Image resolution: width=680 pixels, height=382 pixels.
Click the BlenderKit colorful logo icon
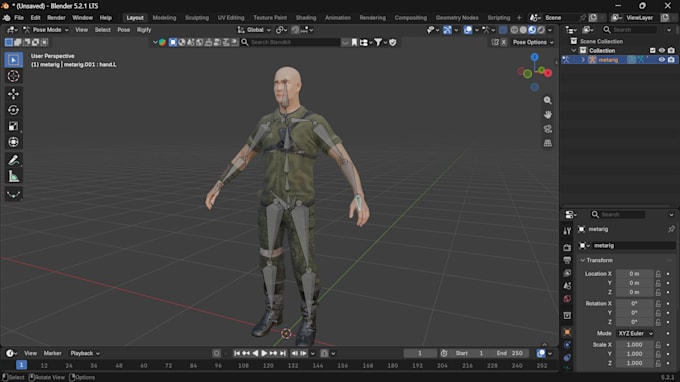click(x=162, y=42)
